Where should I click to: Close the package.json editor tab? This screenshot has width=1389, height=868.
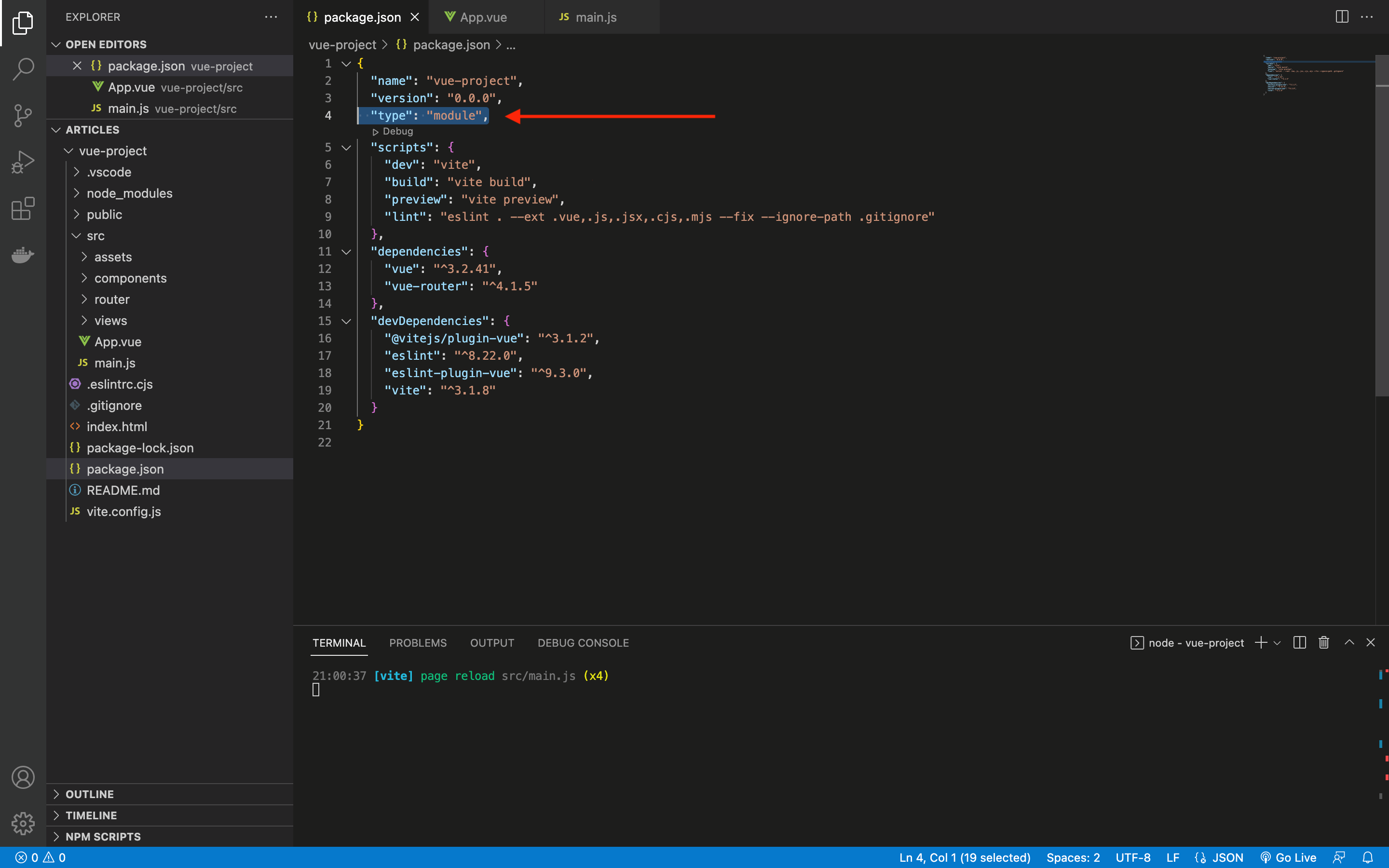coord(415,17)
